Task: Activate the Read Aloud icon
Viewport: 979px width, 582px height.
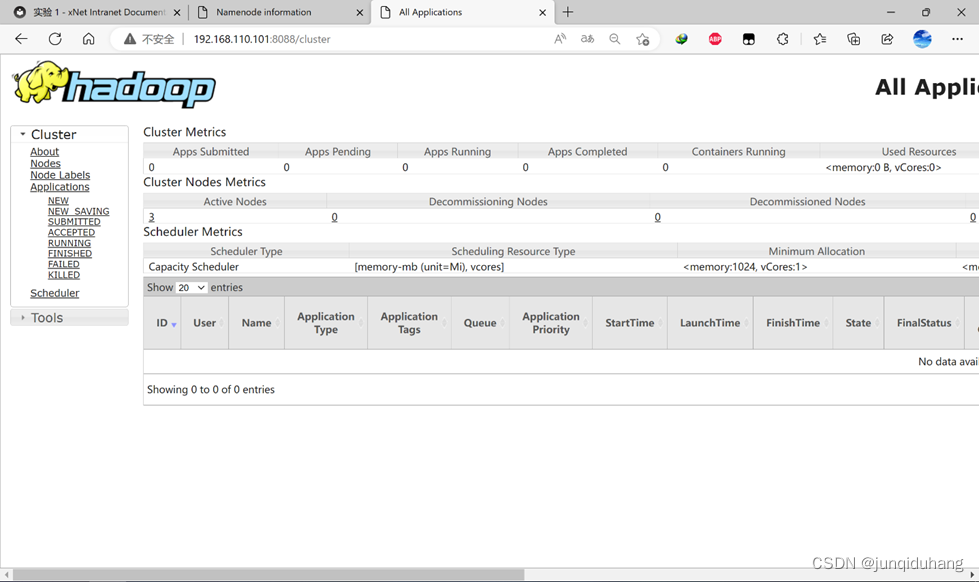Action: [560, 39]
